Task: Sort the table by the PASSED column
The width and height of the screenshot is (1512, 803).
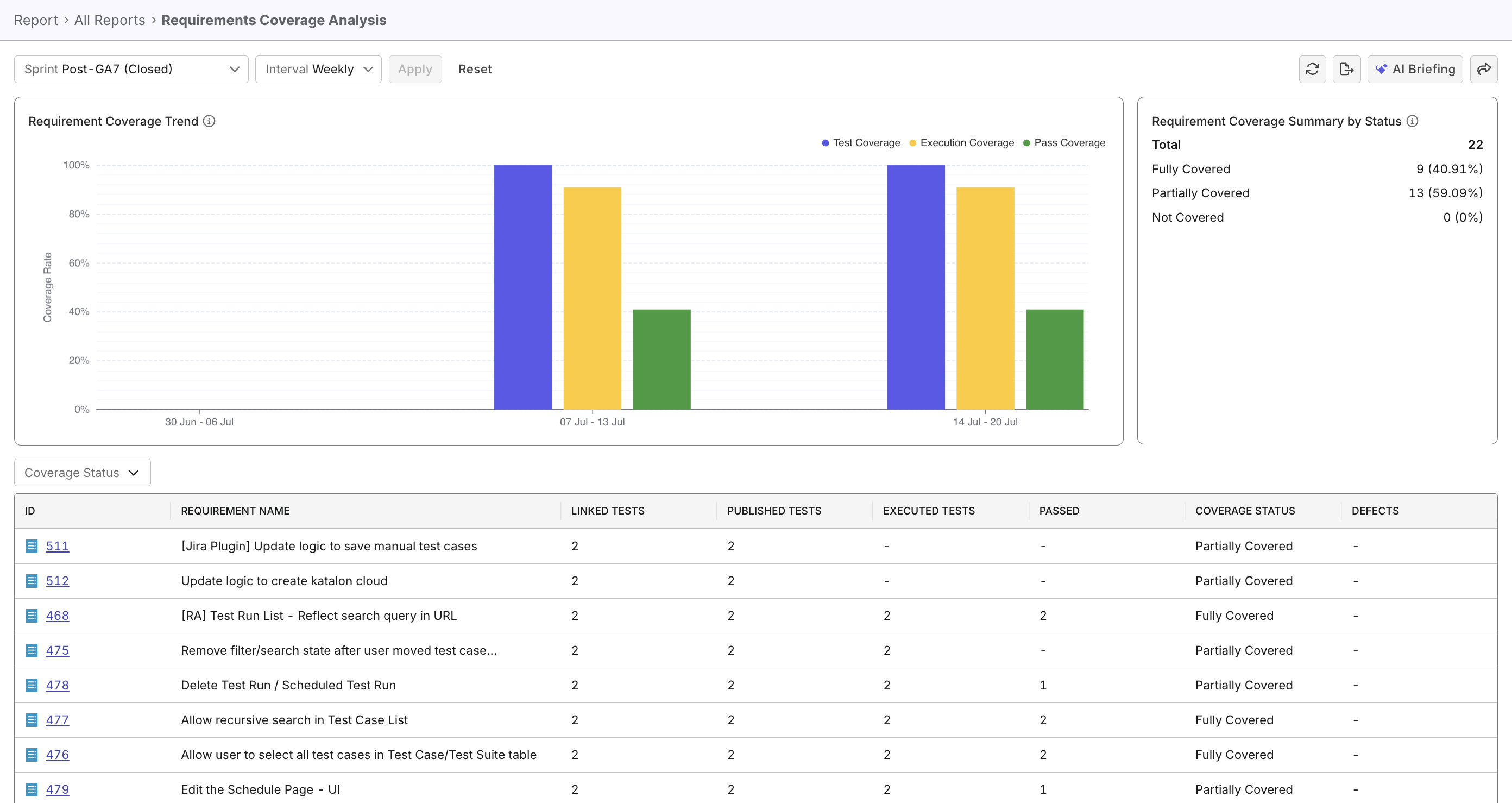Action: pos(1059,510)
